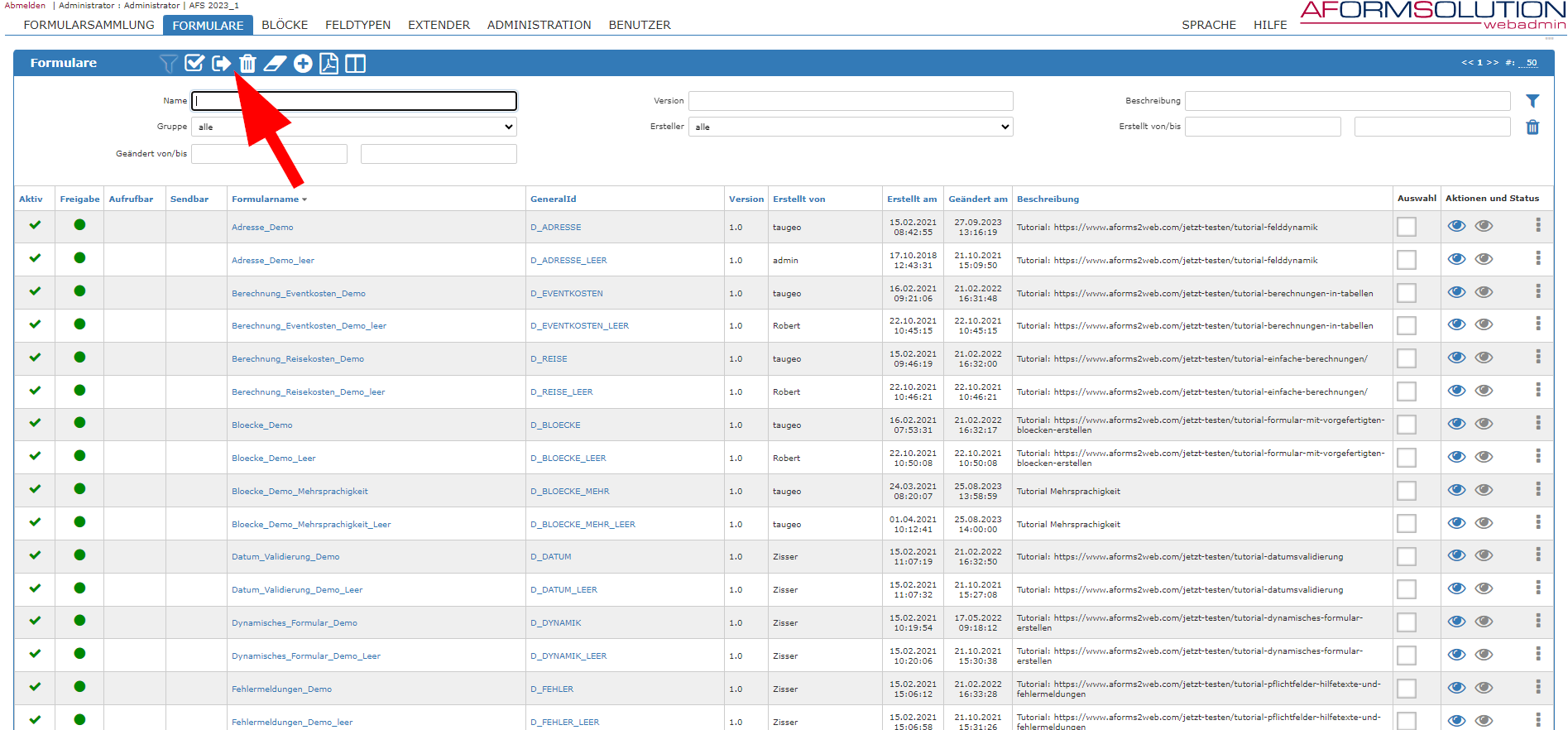Expand the Ersteller dropdown

850,127
